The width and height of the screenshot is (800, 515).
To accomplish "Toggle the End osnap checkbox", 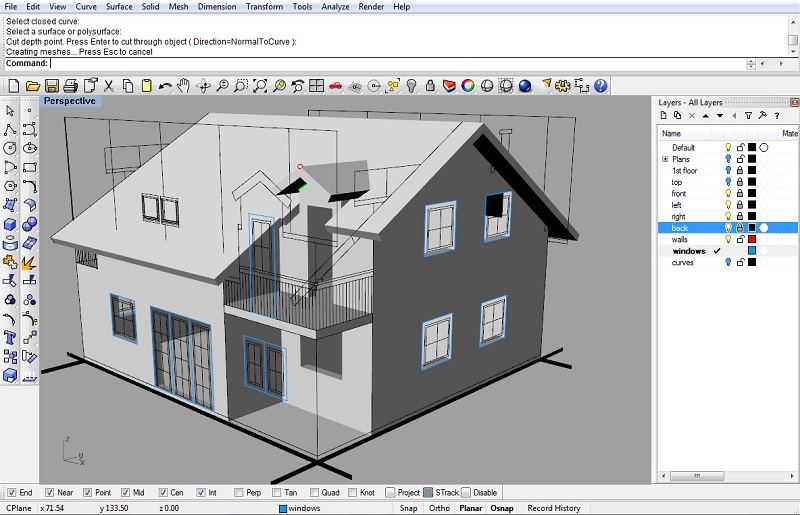I will [x=12, y=493].
